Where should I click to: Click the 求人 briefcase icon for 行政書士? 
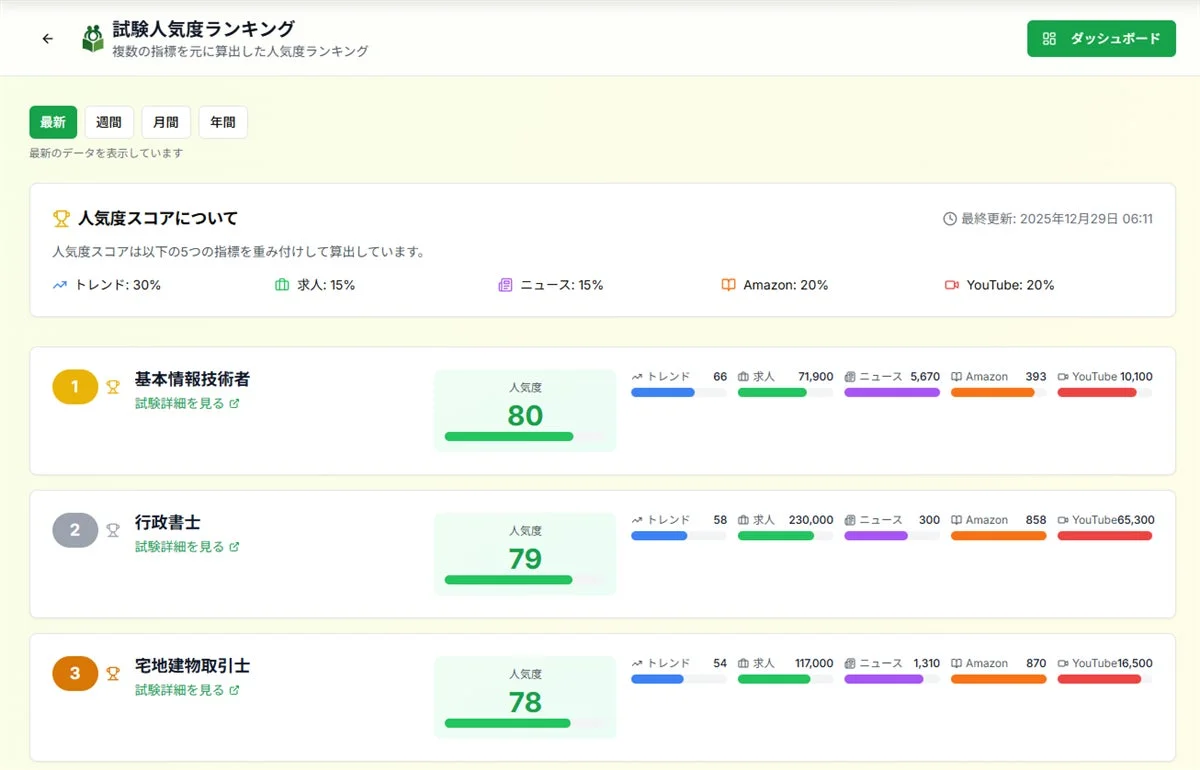742,520
